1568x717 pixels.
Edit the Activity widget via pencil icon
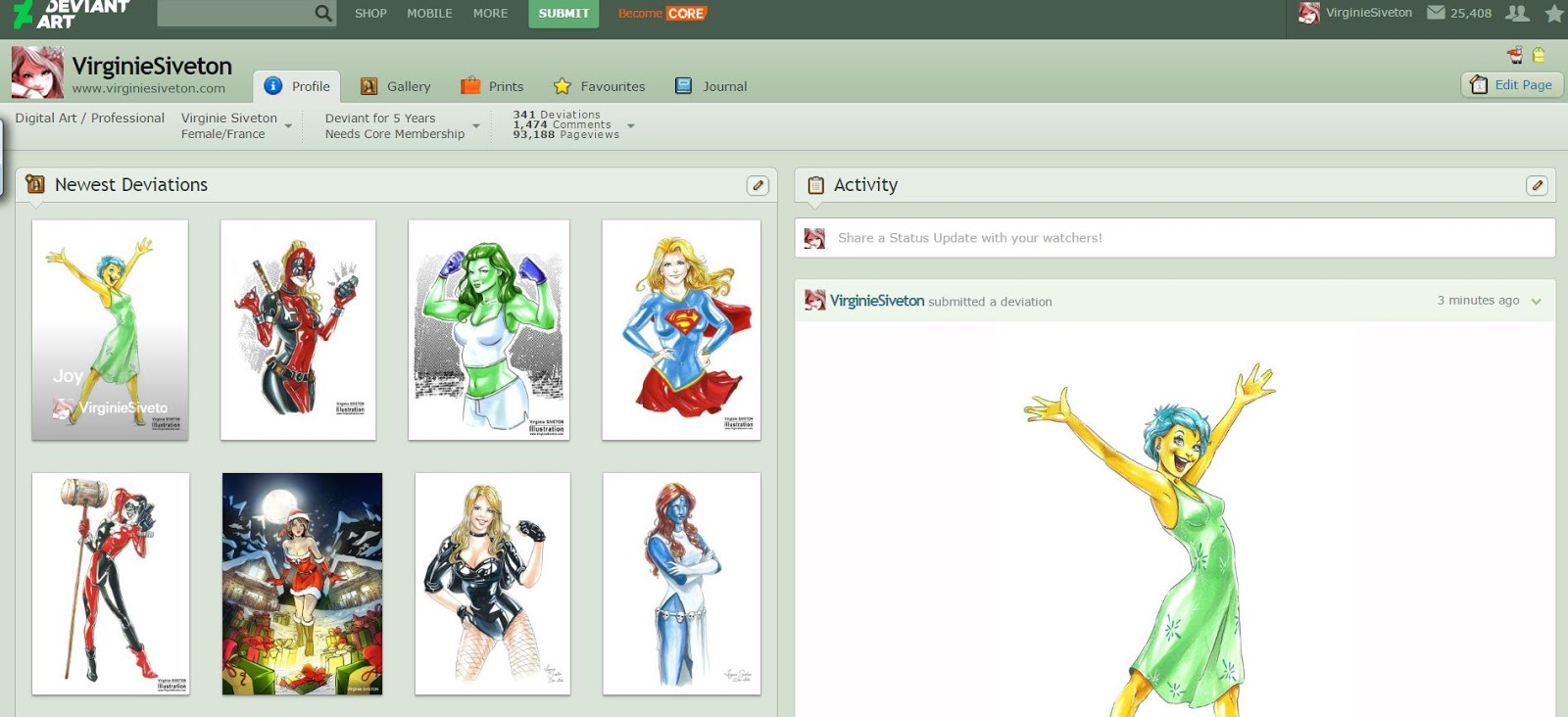(1537, 185)
